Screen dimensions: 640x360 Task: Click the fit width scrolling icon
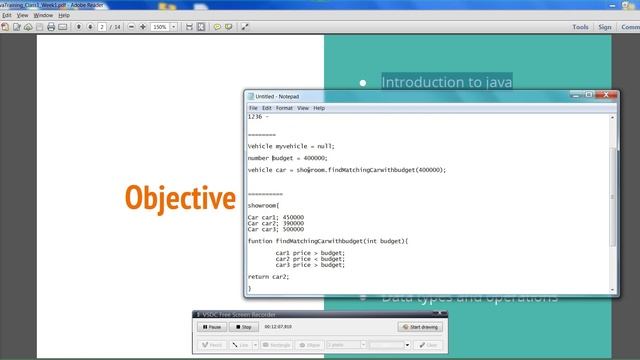[x=189, y=27]
